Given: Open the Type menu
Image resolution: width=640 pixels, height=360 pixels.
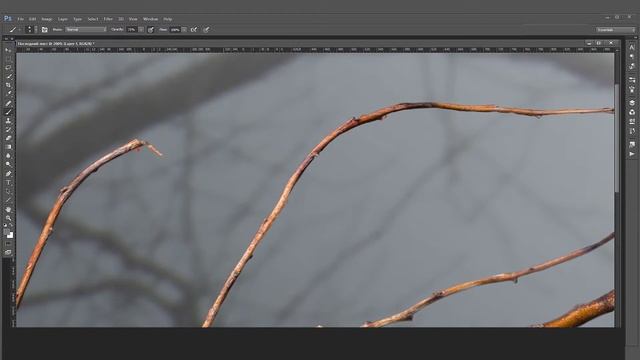Looking at the screenshot, I should (x=78, y=19).
